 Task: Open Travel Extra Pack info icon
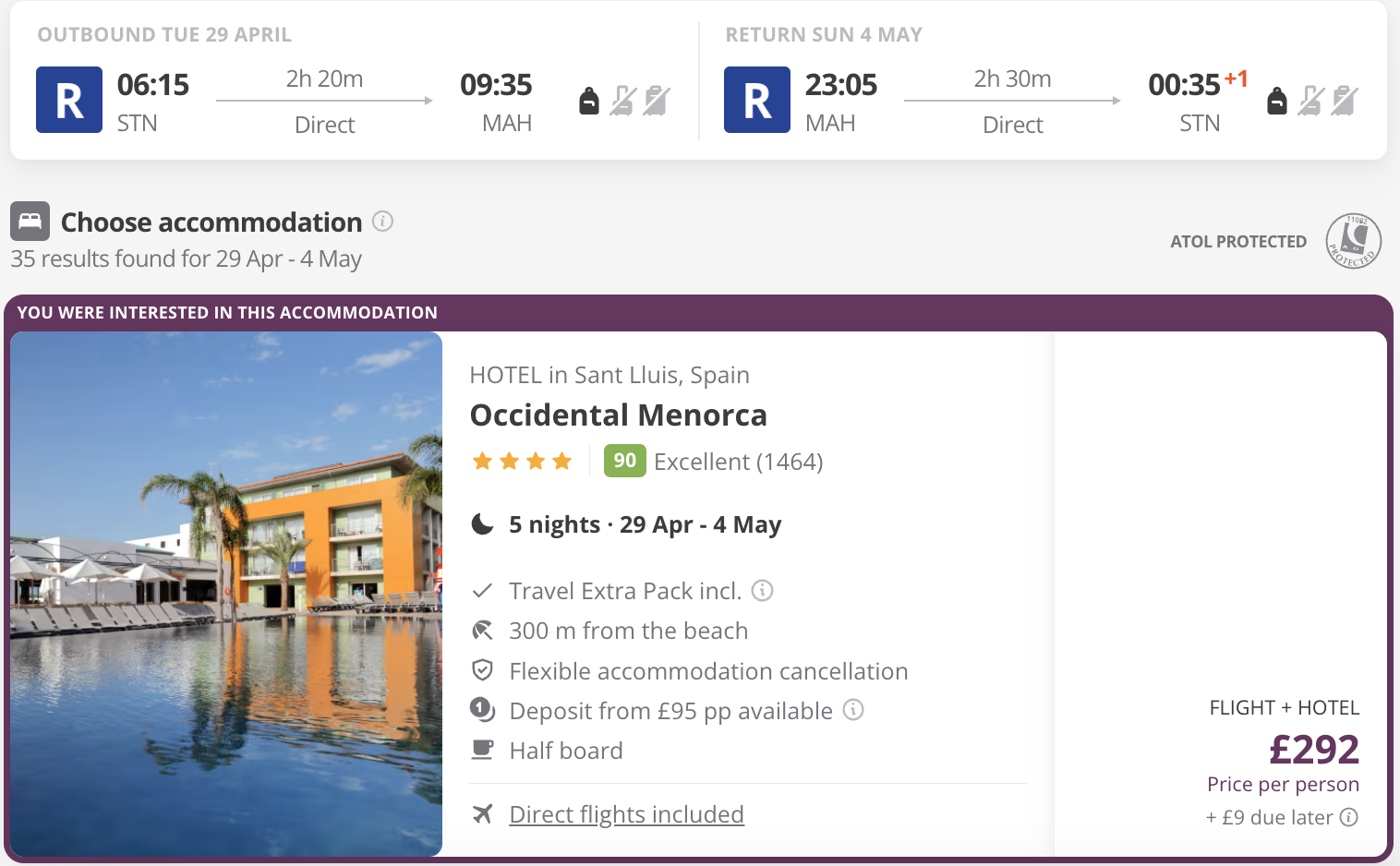pos(763,590)
